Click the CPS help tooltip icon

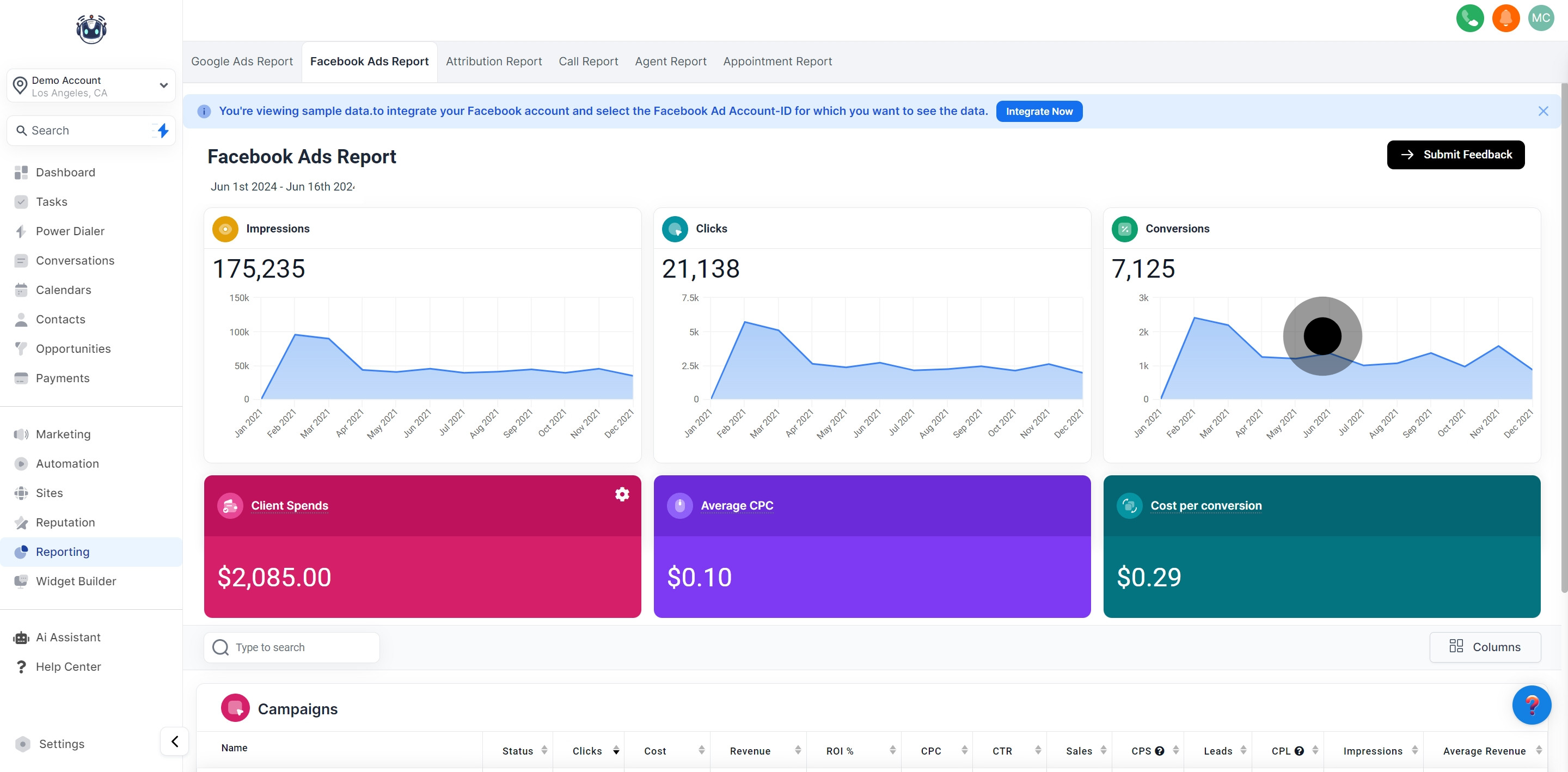[x=1160, y=751]
